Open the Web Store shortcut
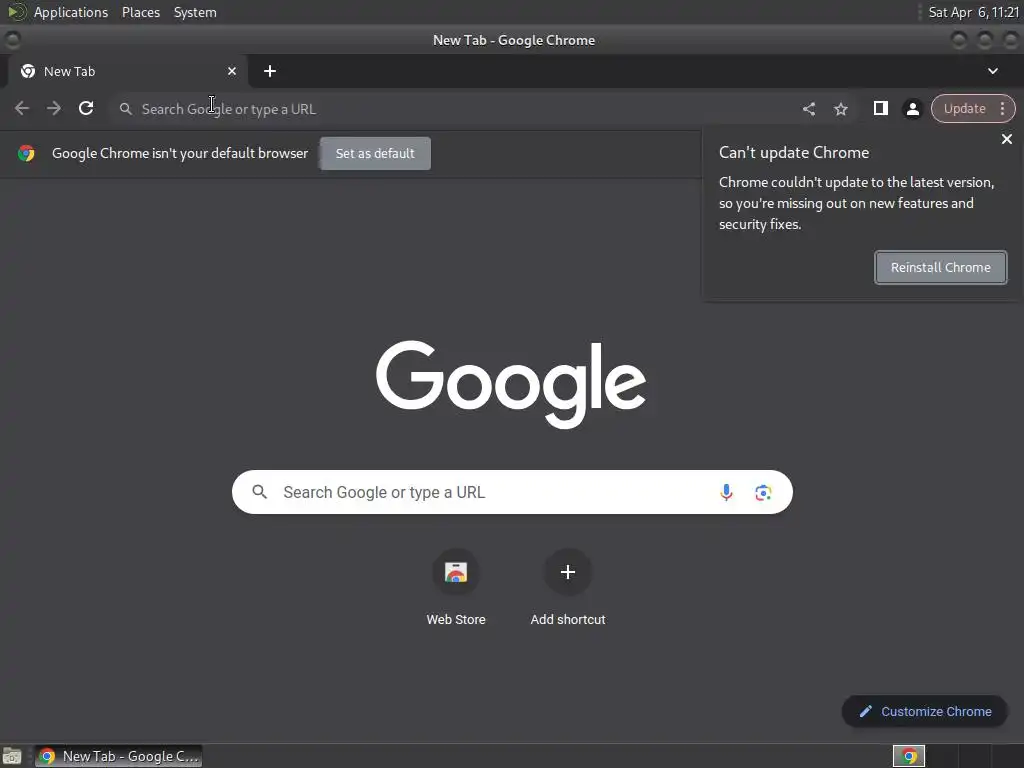The height and width of the screenshot is (768, 1024). [456, 588]
